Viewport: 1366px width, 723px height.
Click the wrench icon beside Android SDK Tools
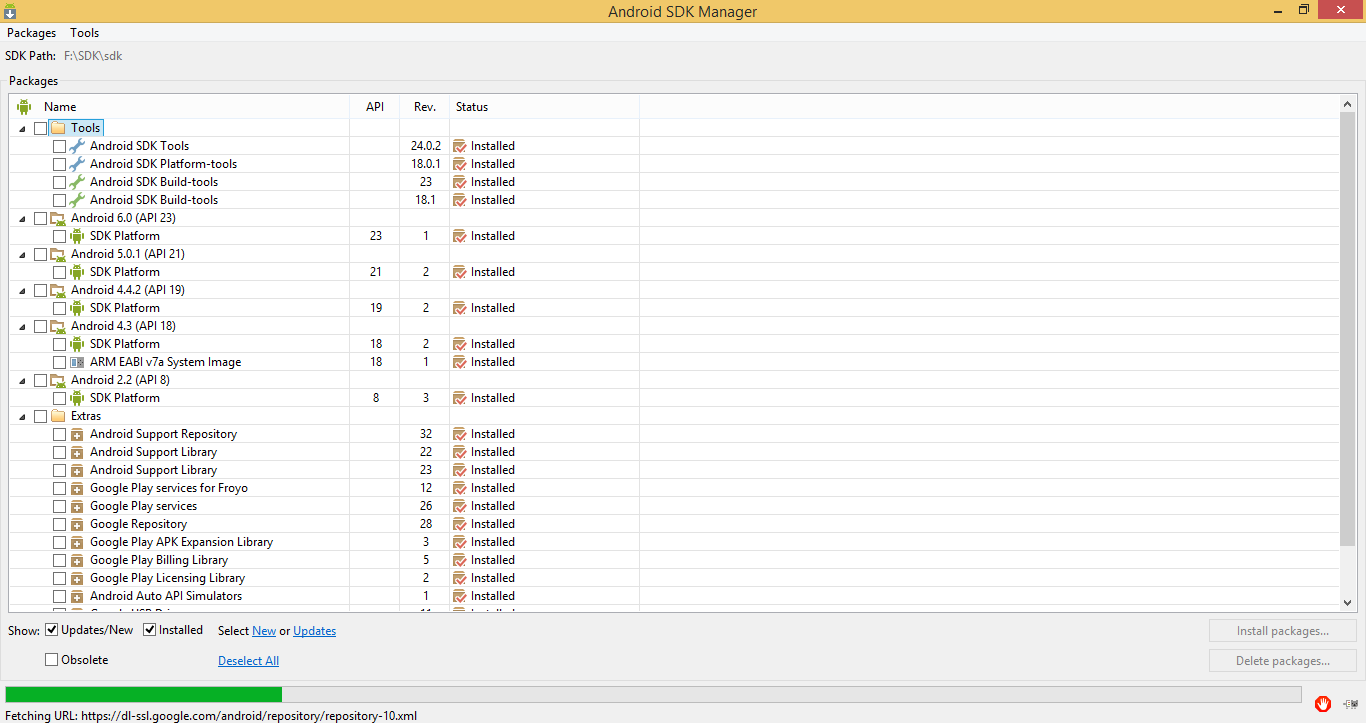(77, 146)
